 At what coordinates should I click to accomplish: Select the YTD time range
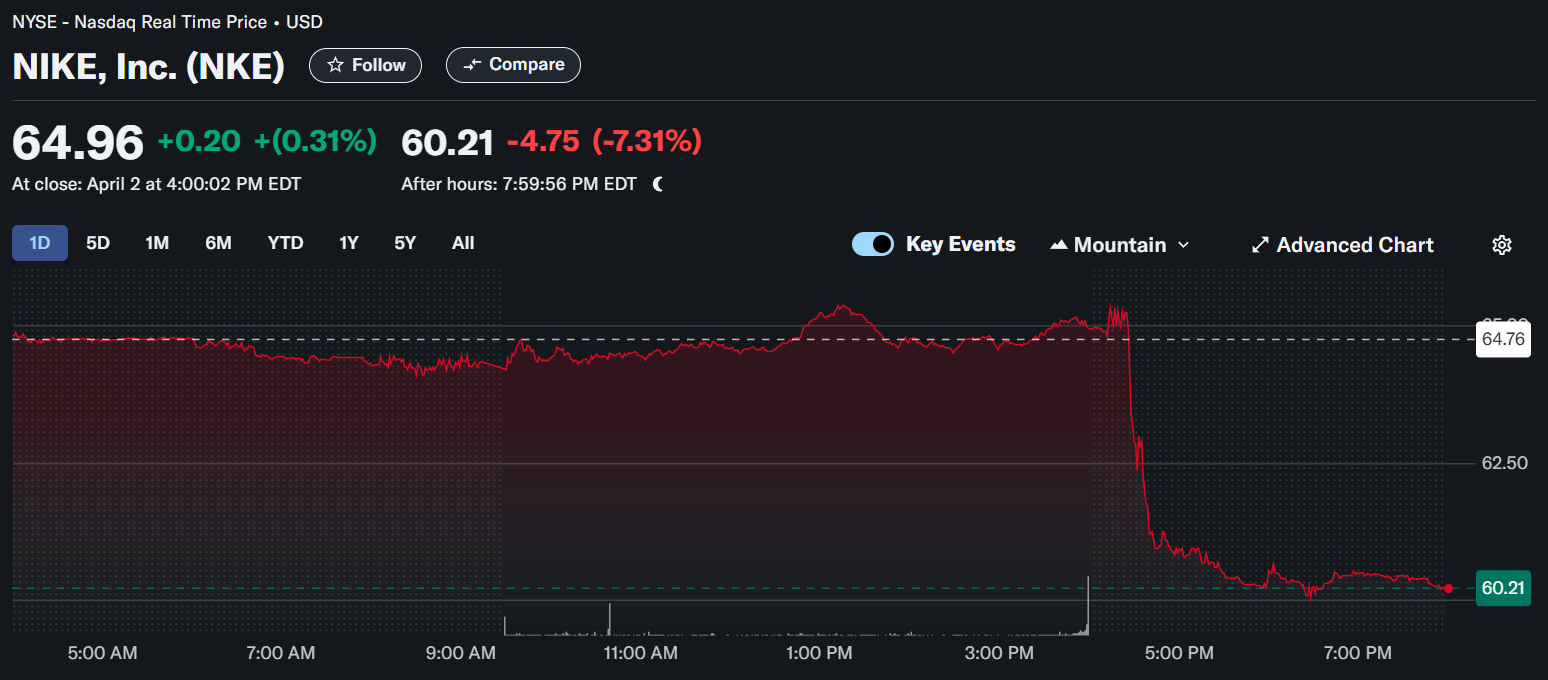285,243
